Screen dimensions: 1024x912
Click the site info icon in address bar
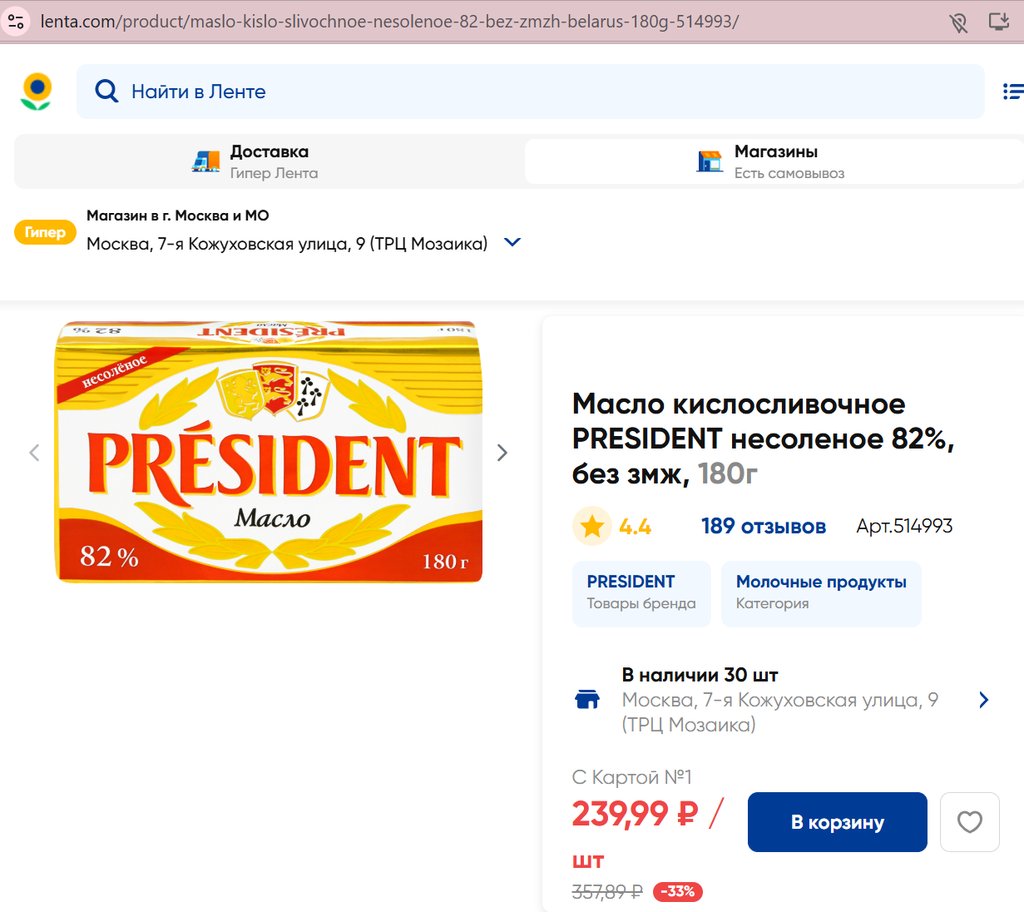coord(15,21)
